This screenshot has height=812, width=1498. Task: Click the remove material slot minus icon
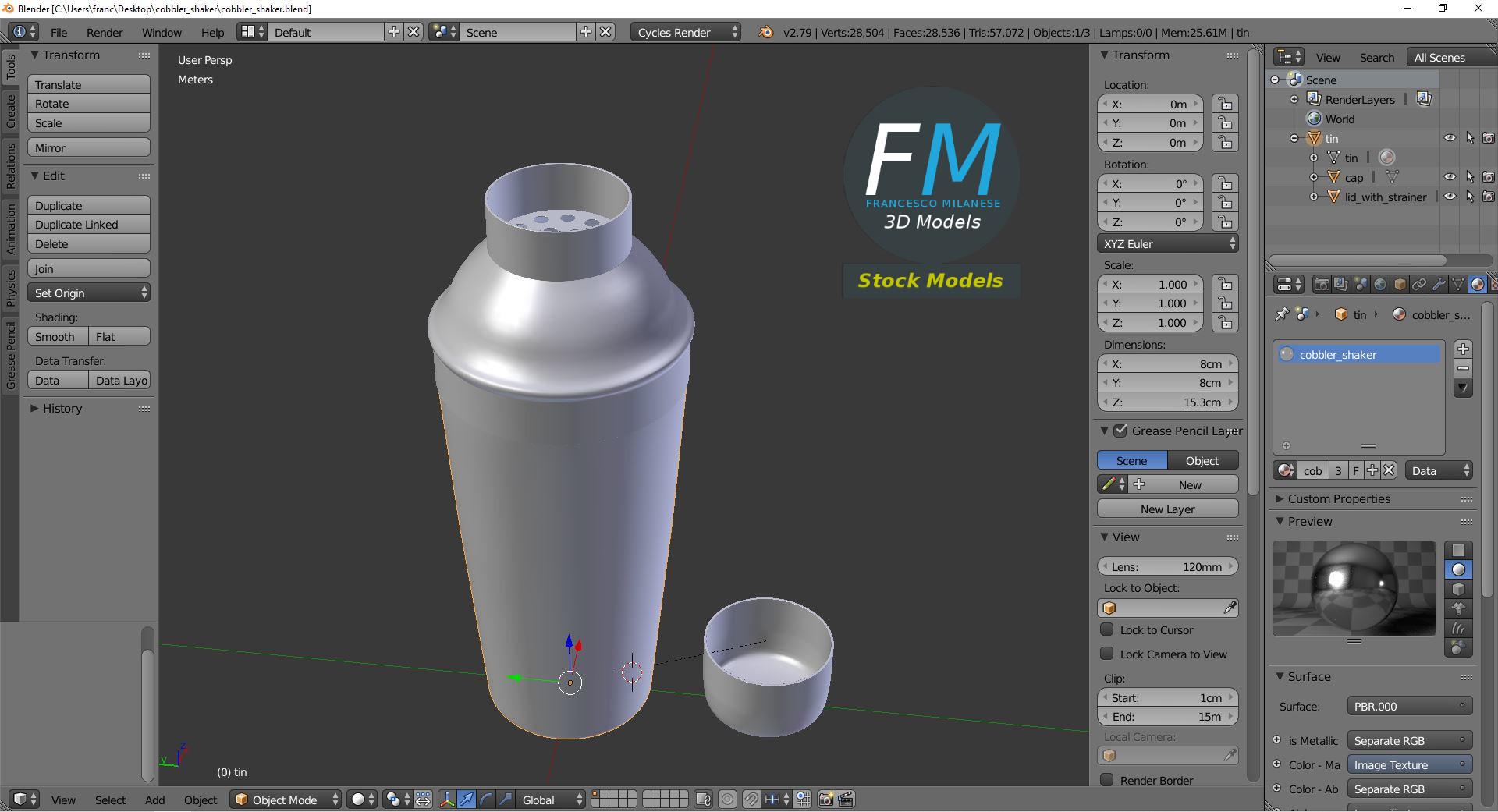pos(1464,368)
